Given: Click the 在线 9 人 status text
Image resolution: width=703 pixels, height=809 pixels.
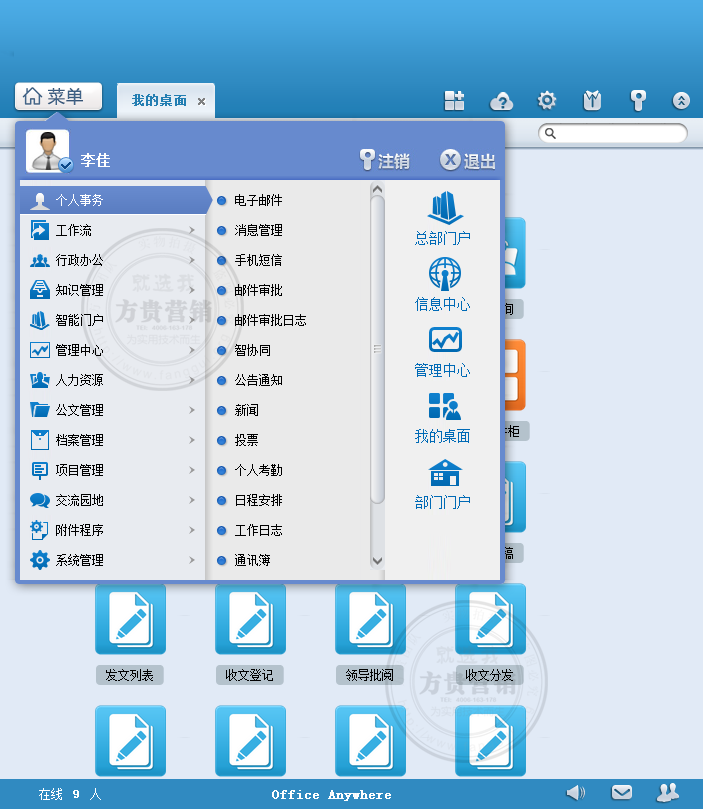Looking at the screenshot, I should [x=70, y=794].
